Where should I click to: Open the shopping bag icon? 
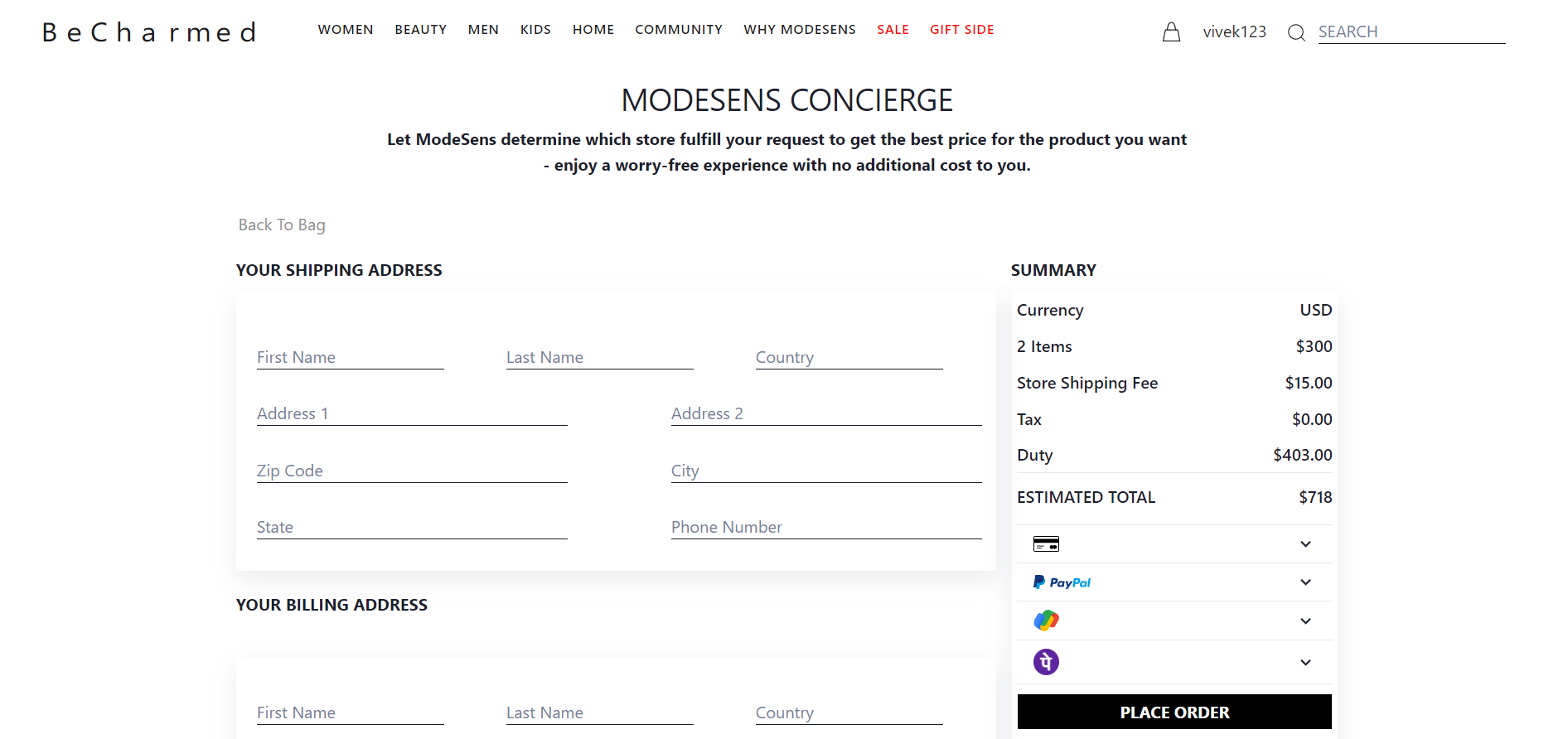pos(1171,31)
